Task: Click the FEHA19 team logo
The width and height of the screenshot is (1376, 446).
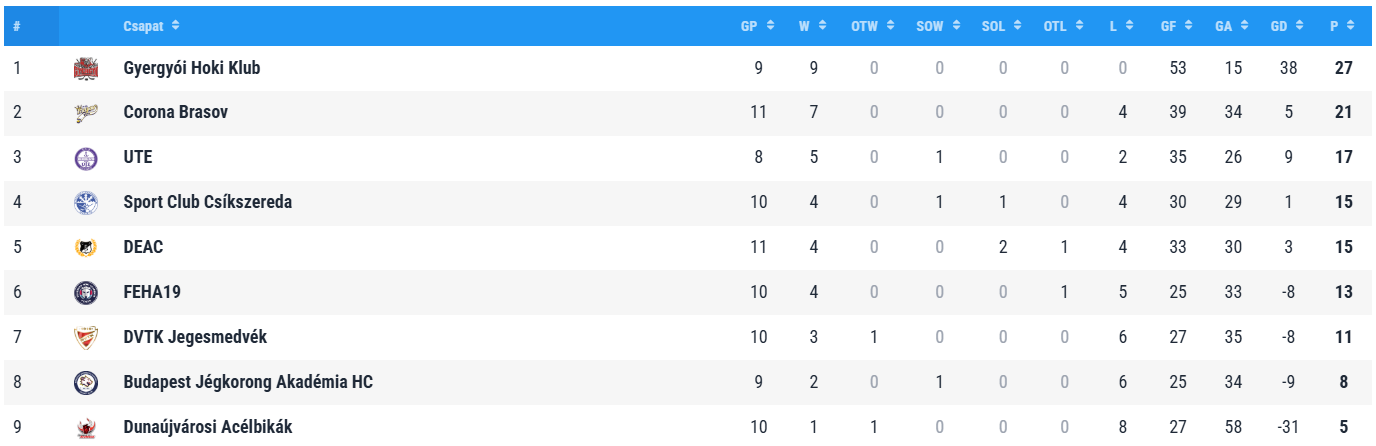Action: [86, 292]
